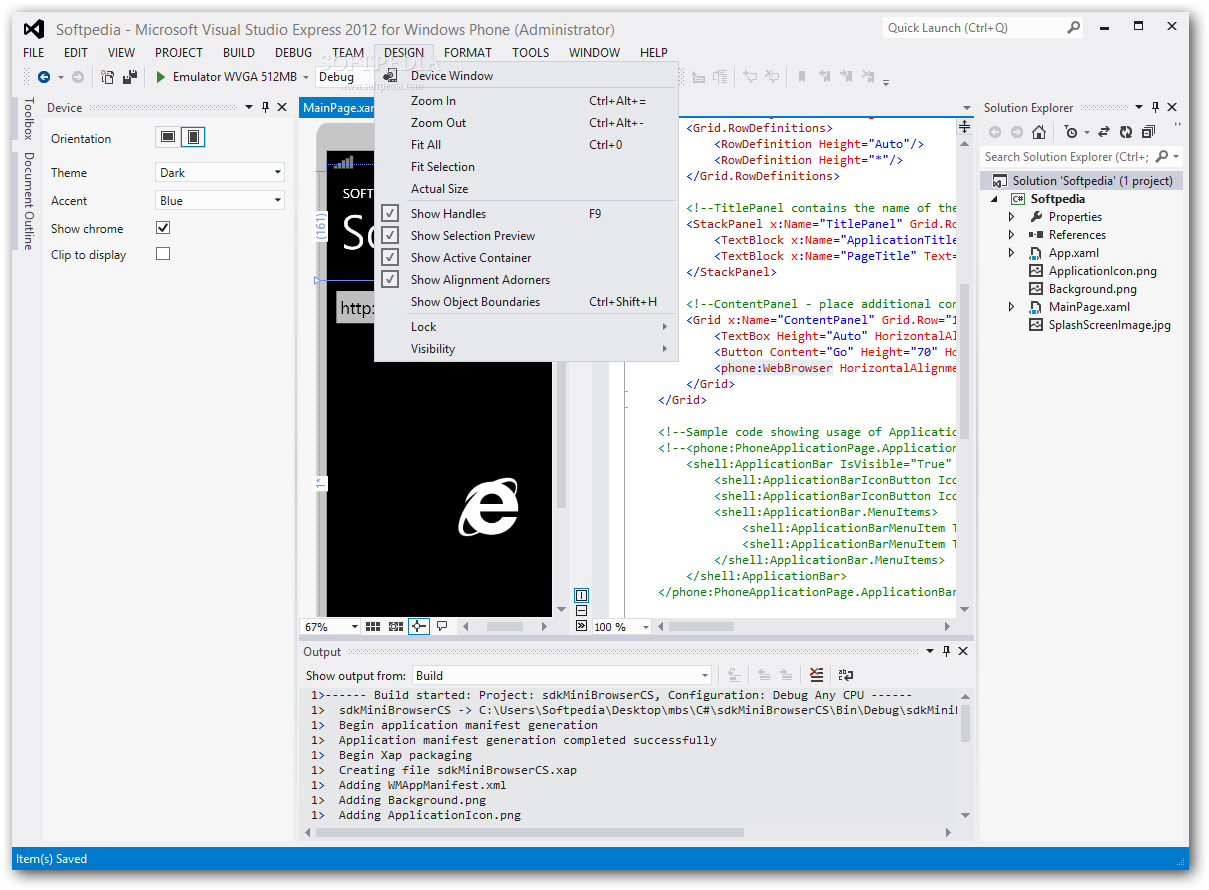Screen dimensions: 1209x890
Task: Click the search icon in Quick Launch
Action: coord(1073,28)
